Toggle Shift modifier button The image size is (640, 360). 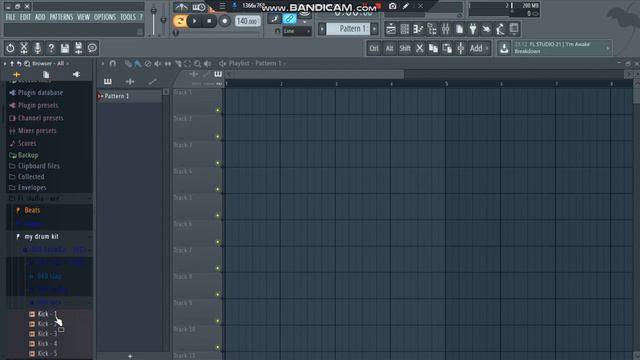405,49
